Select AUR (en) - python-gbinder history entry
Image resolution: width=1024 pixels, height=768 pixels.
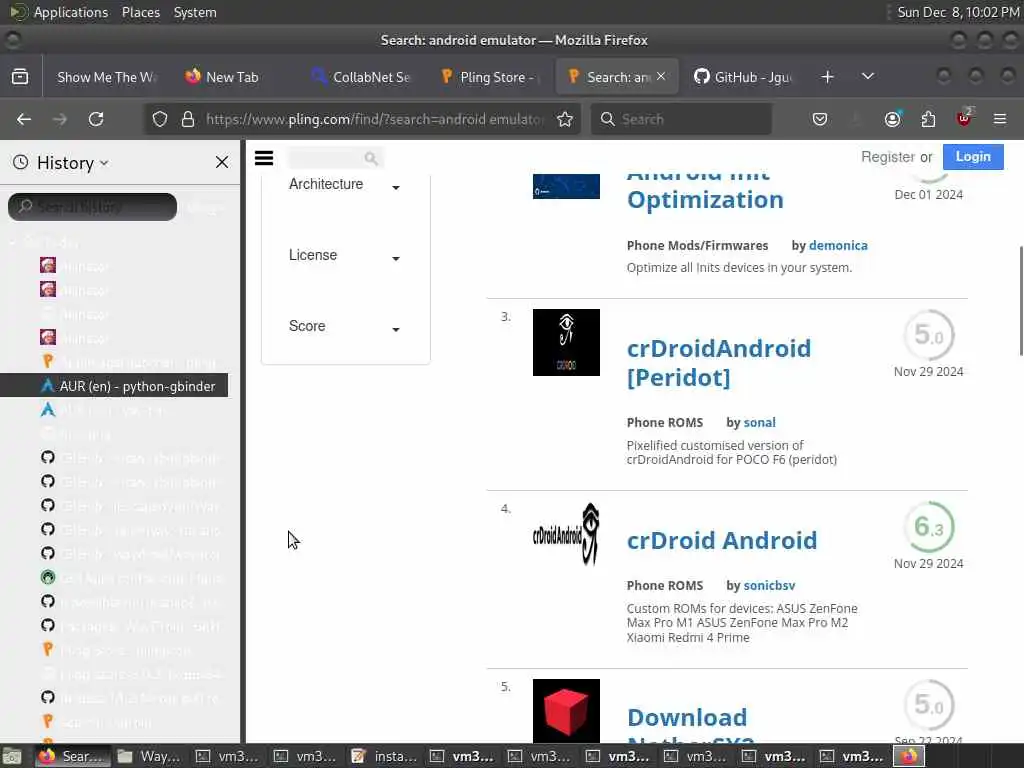pos(114,386)
